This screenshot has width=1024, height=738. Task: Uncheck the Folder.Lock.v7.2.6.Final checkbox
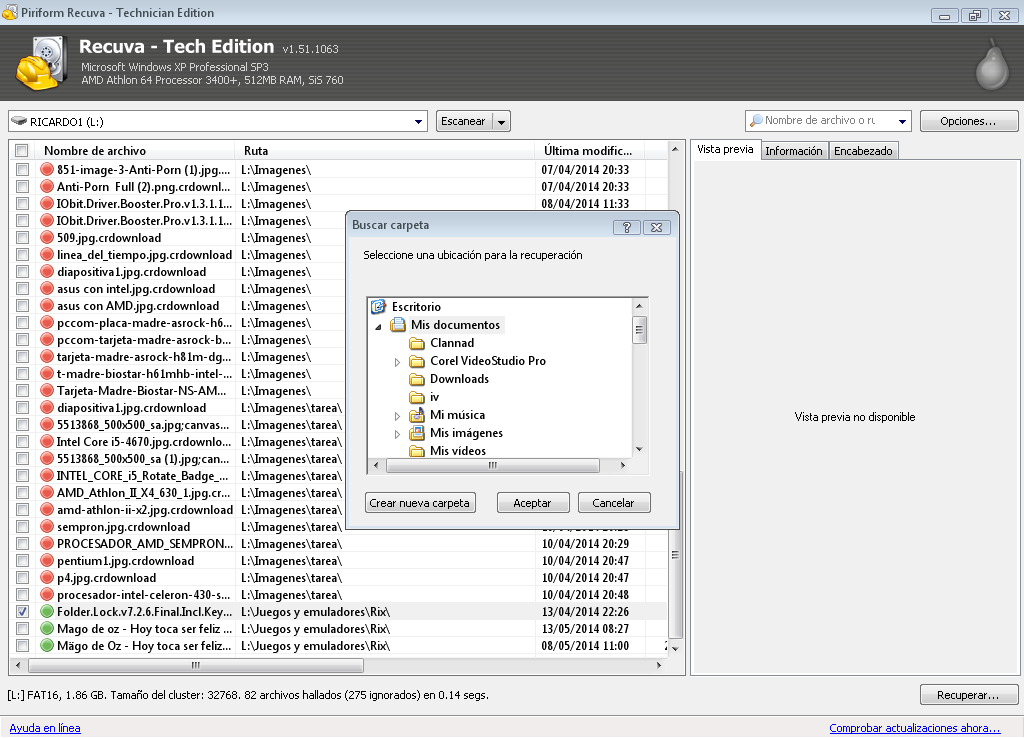pos(22,611)
